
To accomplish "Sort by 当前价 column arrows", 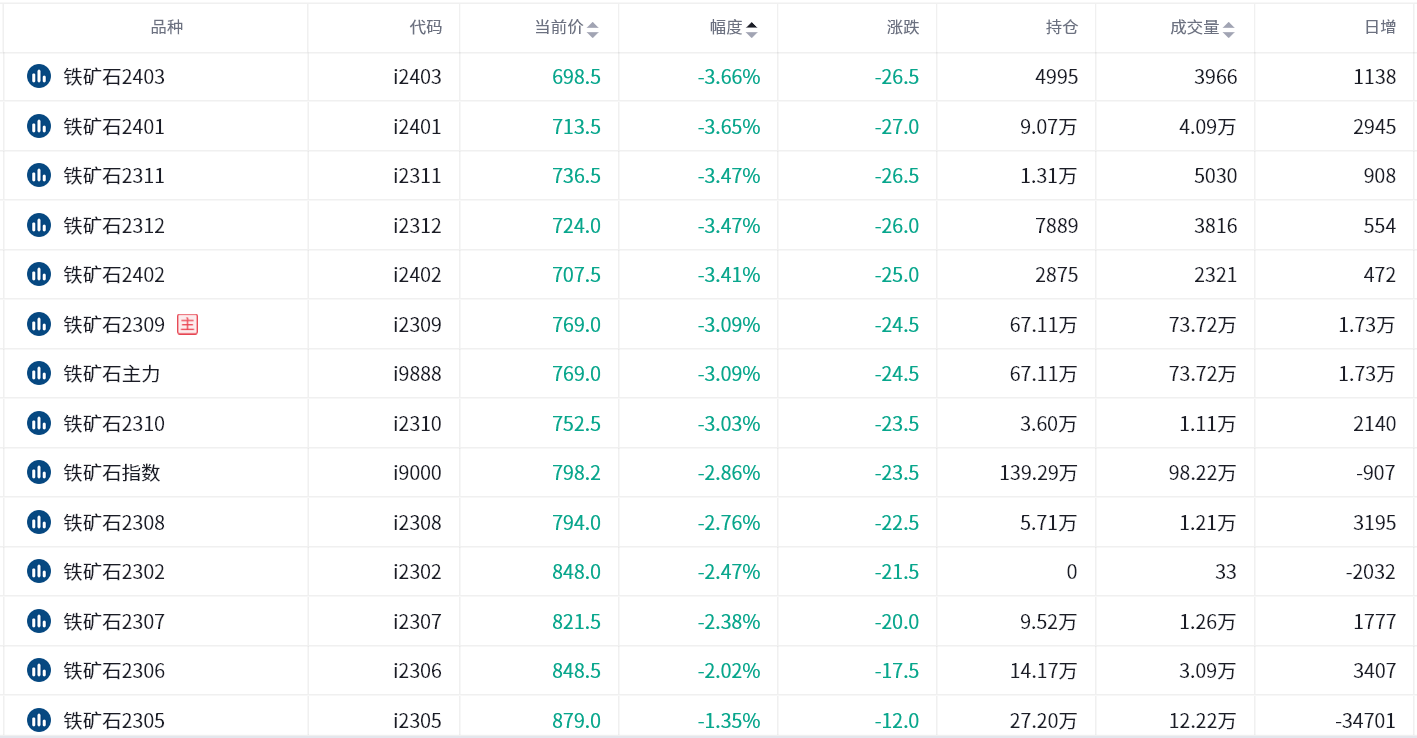I will [592, 29].
